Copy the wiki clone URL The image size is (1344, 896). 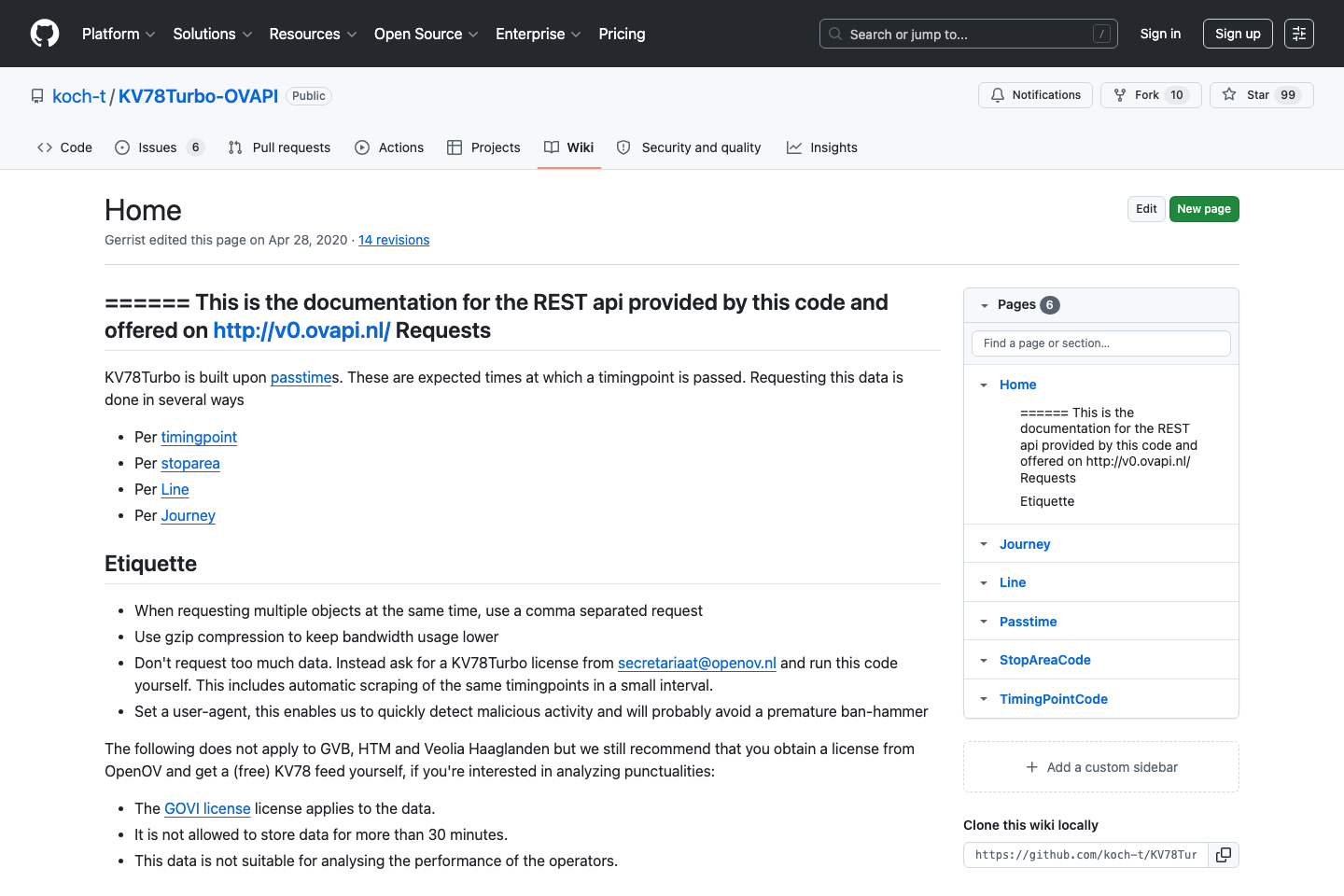coord(1223,855)
